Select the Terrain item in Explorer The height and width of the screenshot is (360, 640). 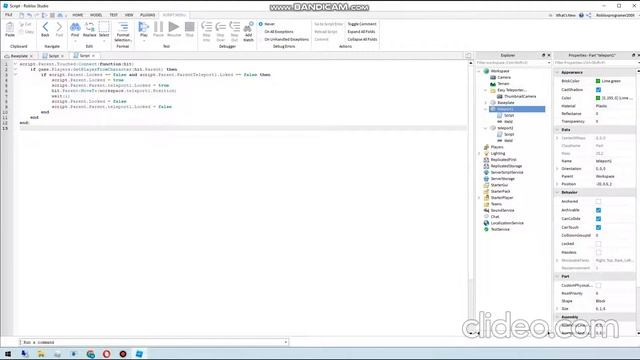pos(503,84)
